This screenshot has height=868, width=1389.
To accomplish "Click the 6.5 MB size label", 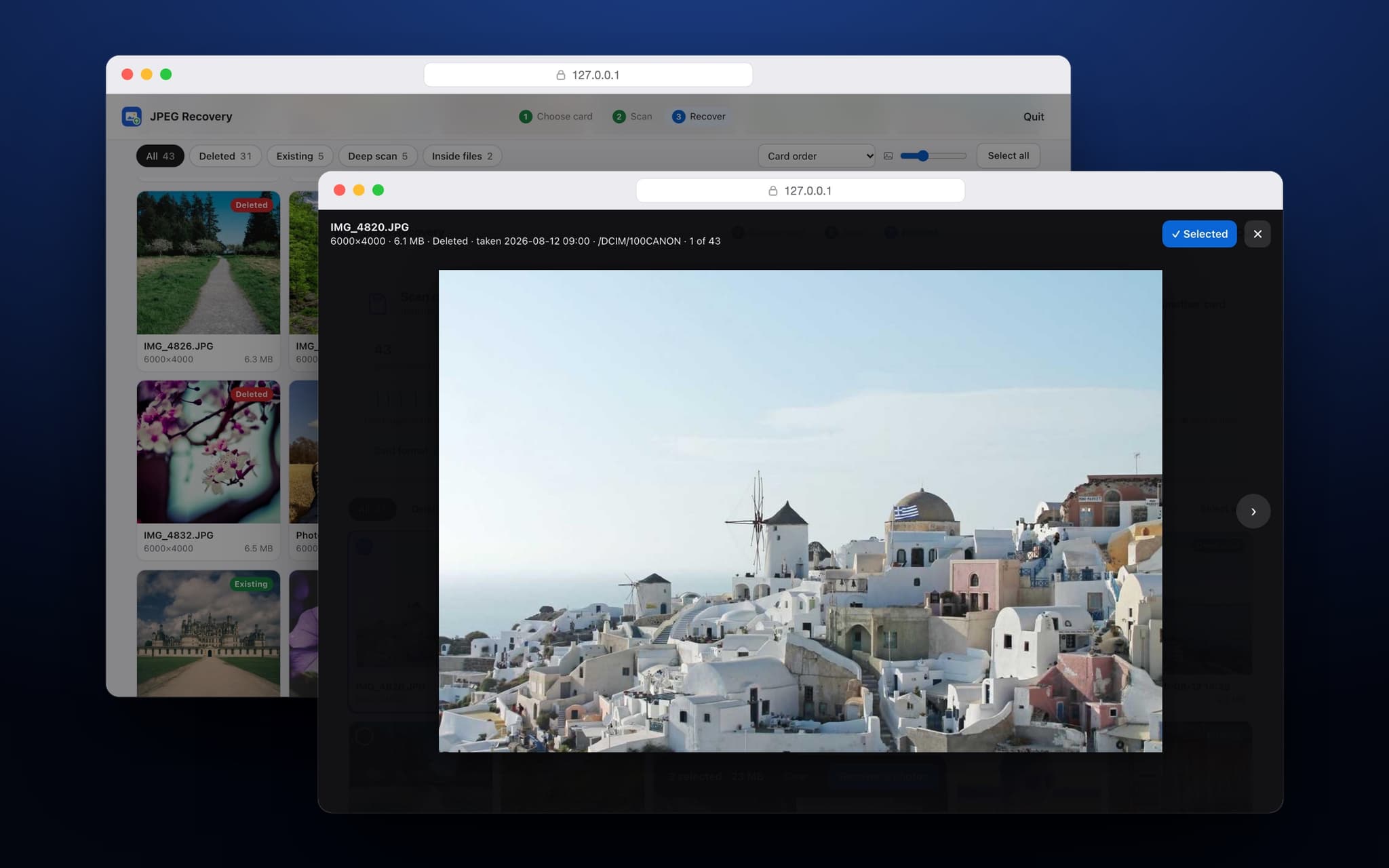I will click(x=258, y=549).
